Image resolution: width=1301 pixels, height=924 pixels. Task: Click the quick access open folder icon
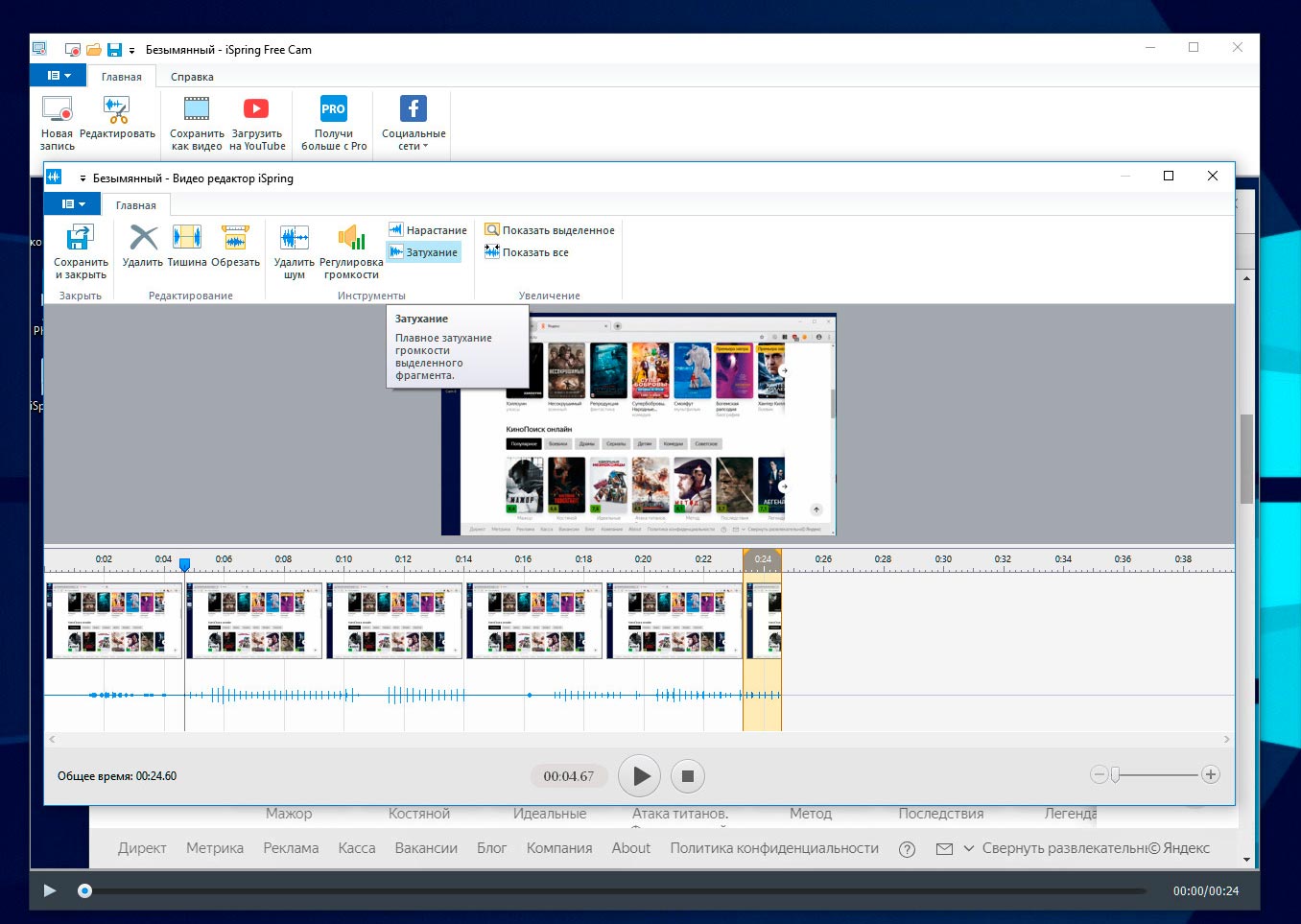click(x=94, y=50)
